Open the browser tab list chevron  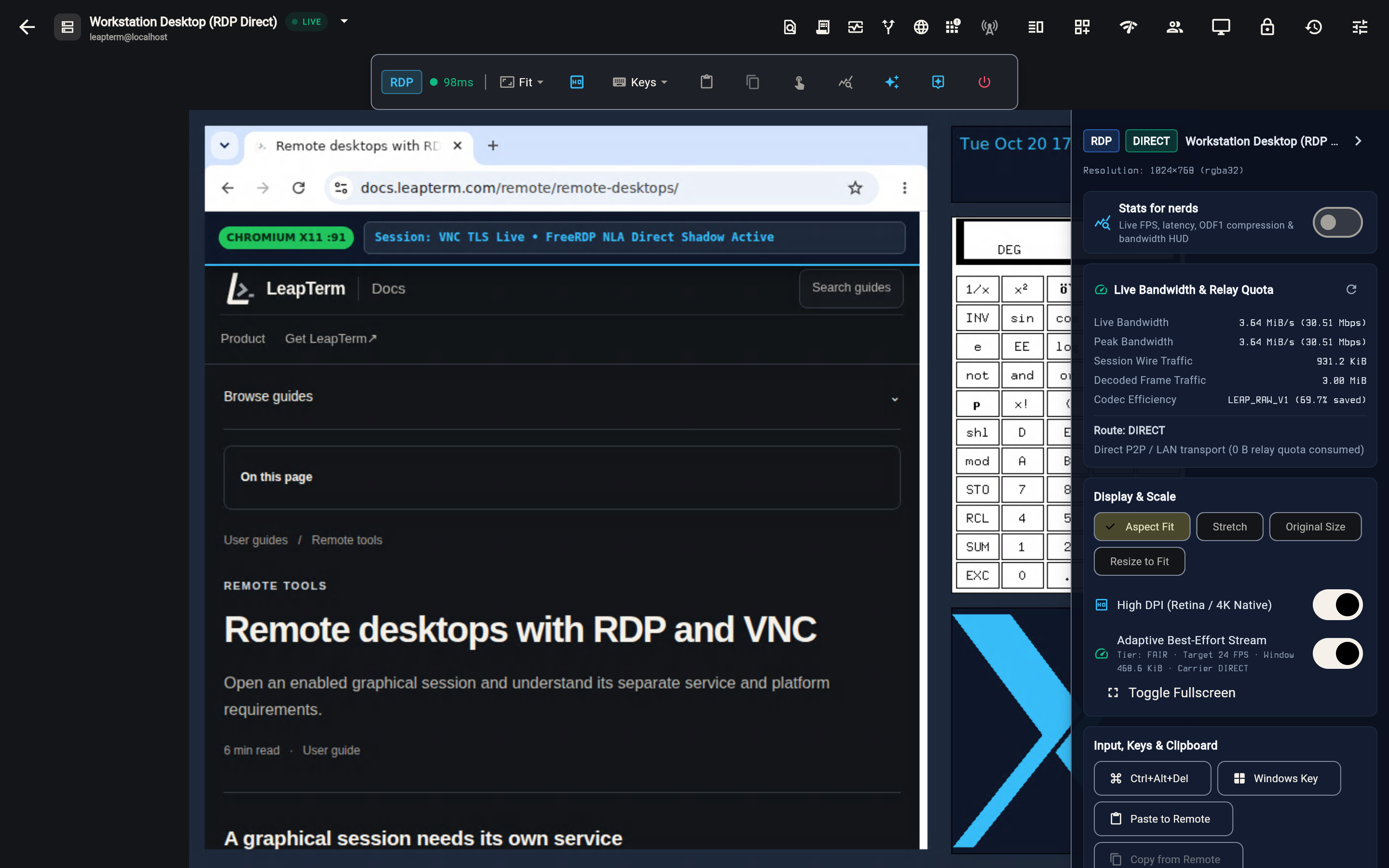(224, 146)
